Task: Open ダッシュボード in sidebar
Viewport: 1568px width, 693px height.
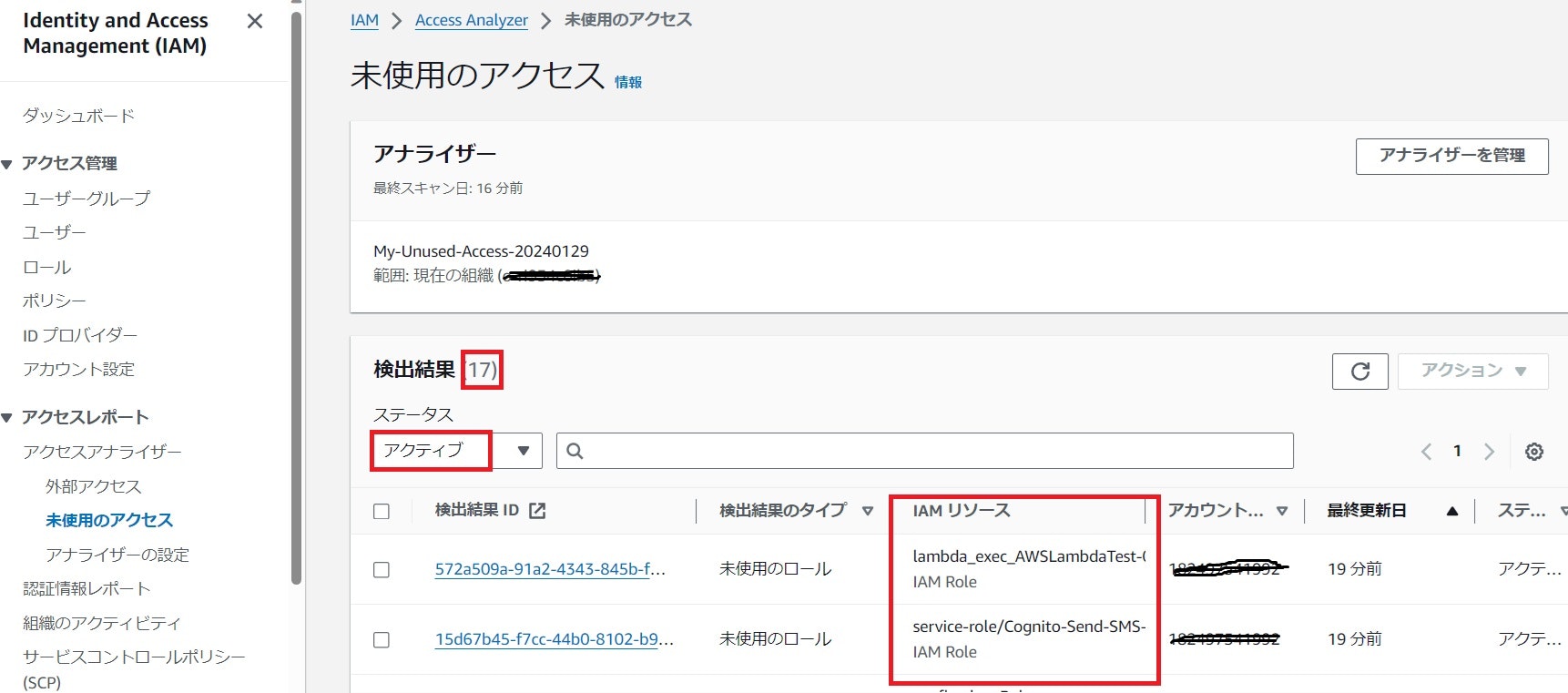Action: coord(78,116)
